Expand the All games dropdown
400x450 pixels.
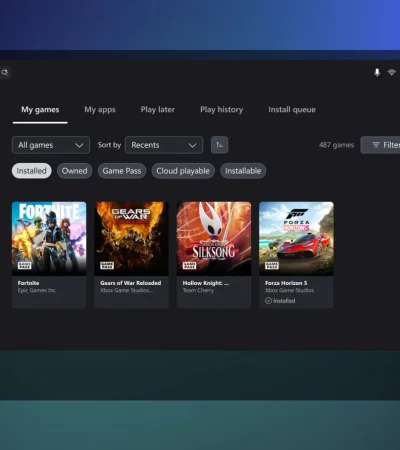[x=51, y=145]
